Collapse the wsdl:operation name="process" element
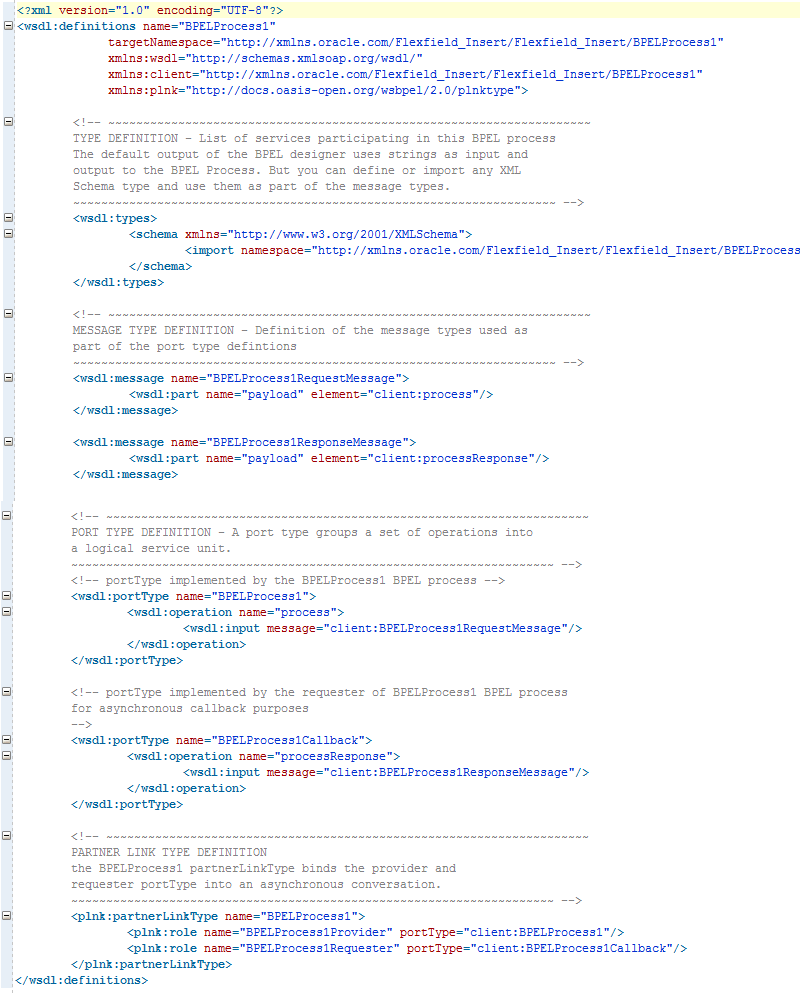 point(6,611)
